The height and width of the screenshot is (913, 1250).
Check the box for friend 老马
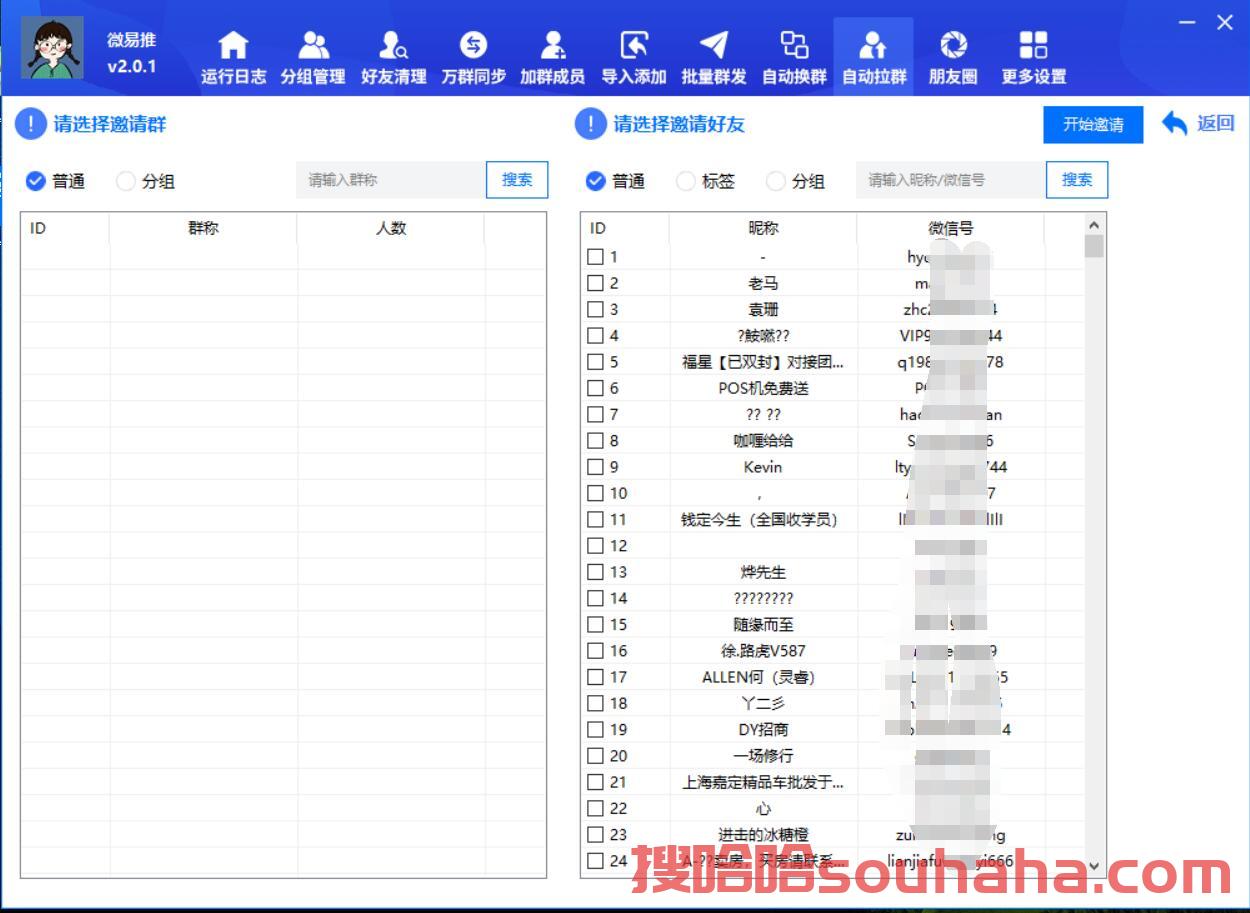coord(596,283)
